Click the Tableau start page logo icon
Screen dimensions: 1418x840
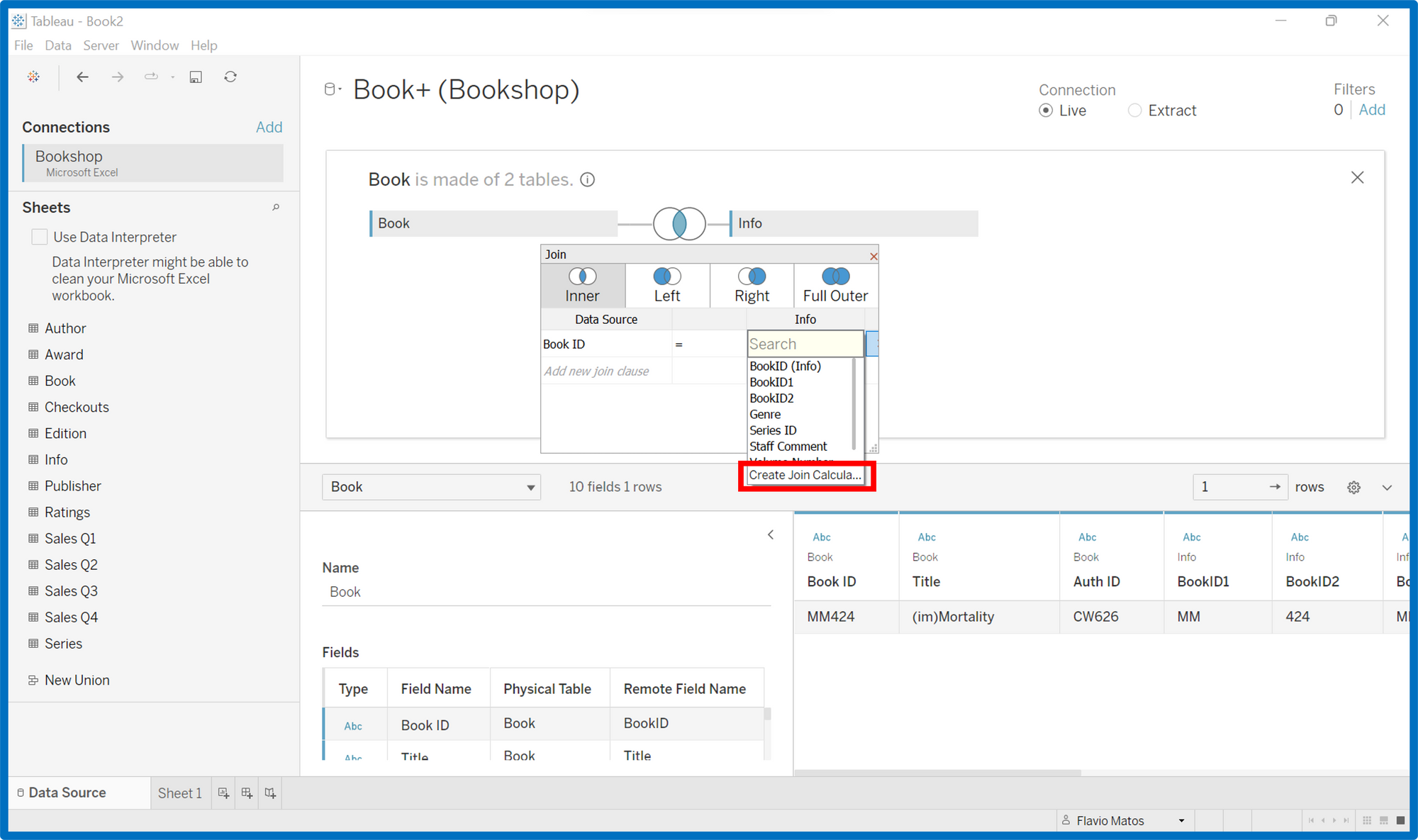[x=33, y=77]
